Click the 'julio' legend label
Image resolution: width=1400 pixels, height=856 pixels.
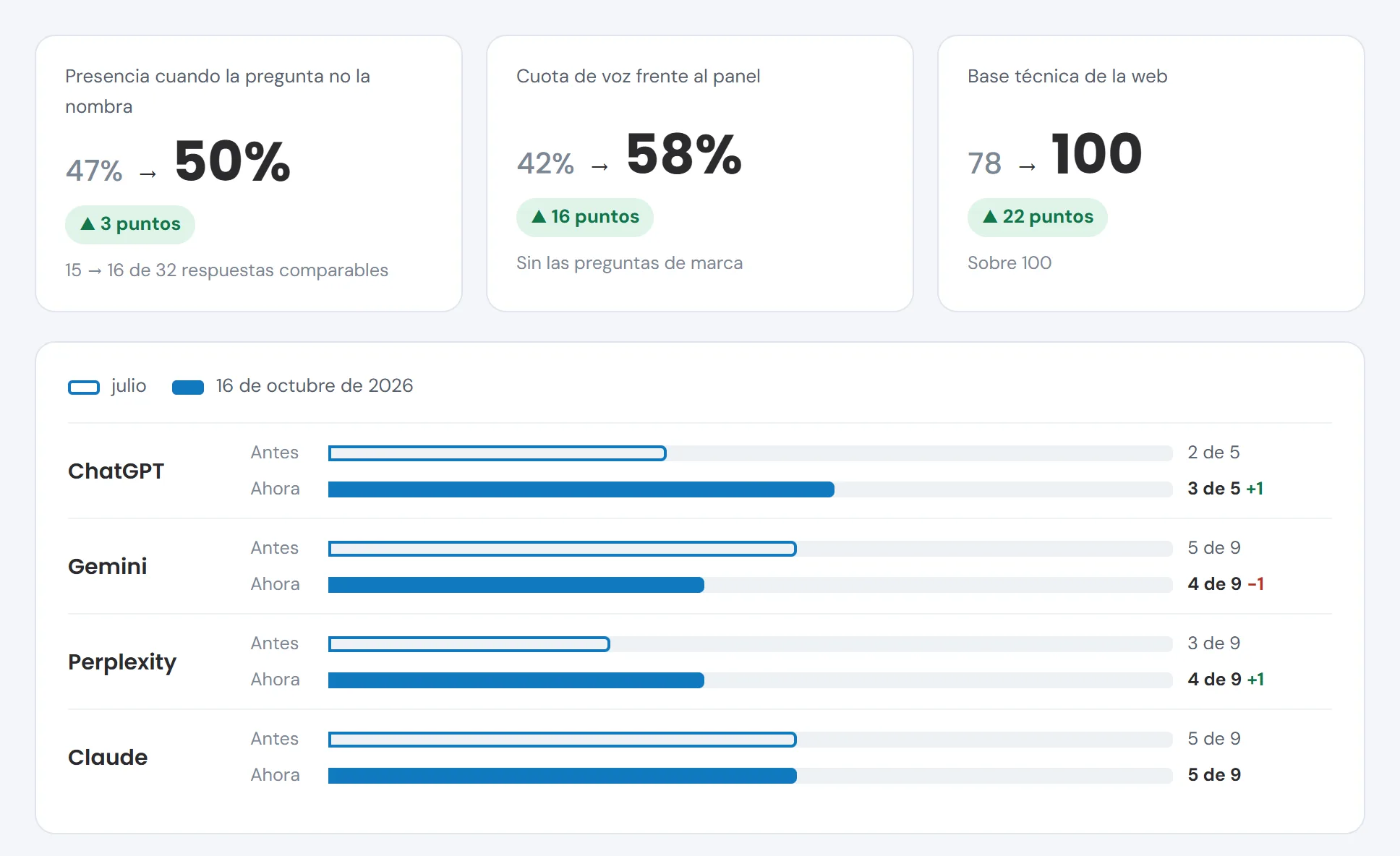pos(129,386)
